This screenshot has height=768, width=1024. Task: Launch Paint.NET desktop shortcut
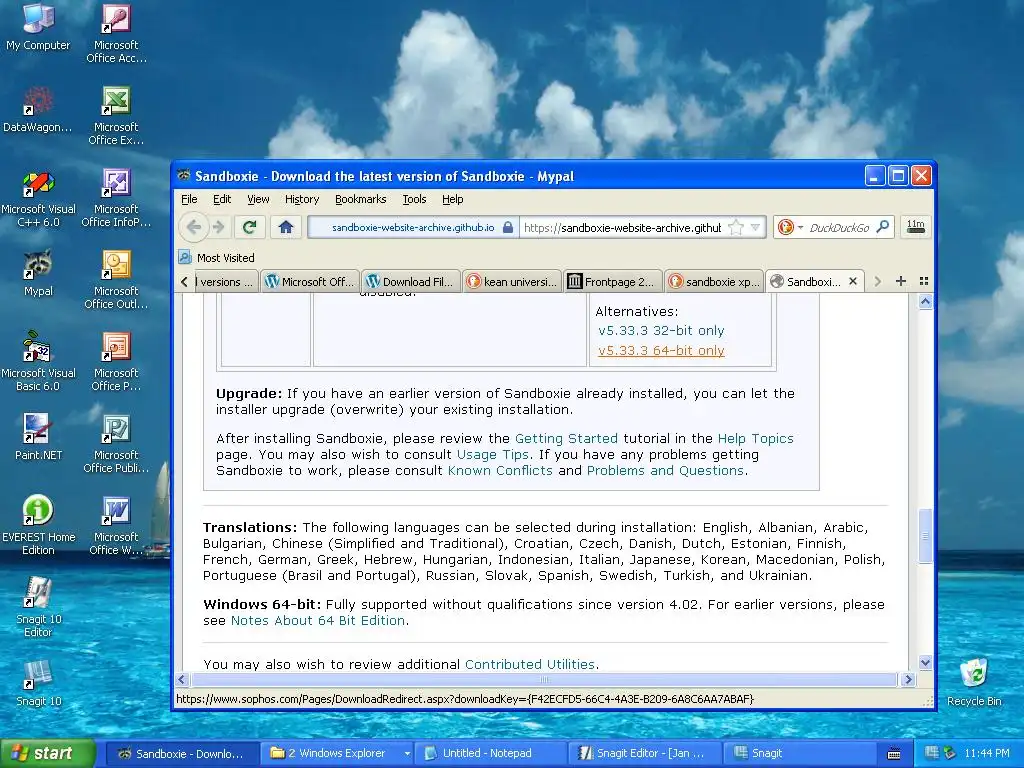[38, 437]
